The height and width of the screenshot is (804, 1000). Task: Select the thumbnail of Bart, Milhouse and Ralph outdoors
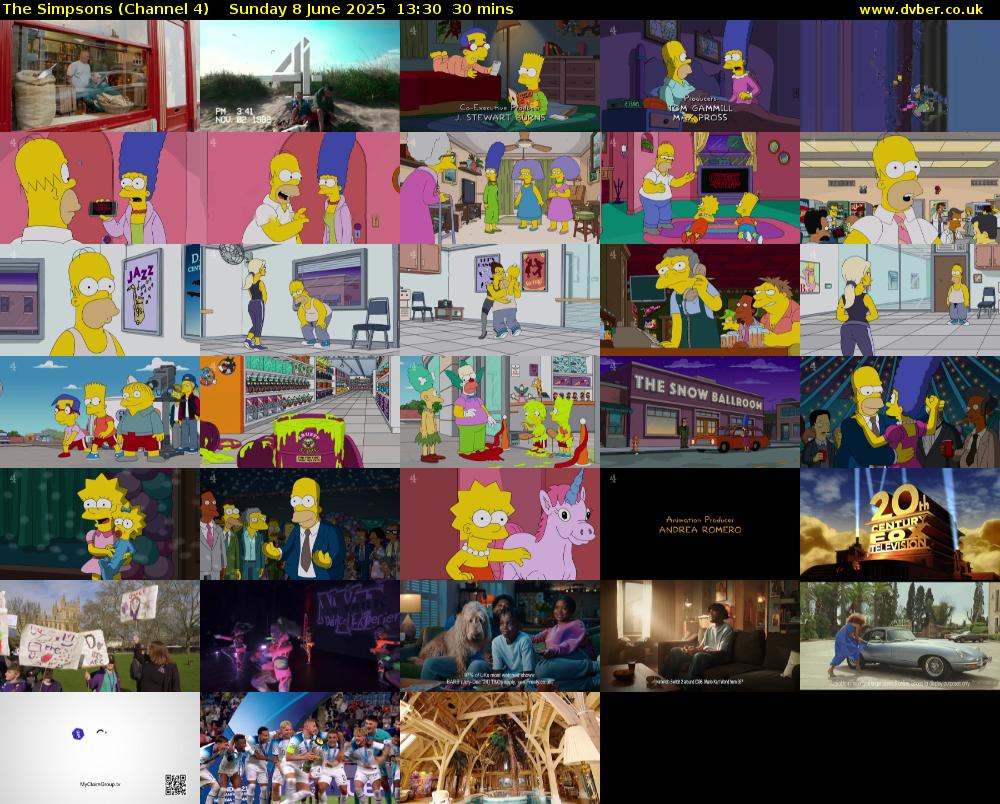pyautogui.click(x=99, y=412)
